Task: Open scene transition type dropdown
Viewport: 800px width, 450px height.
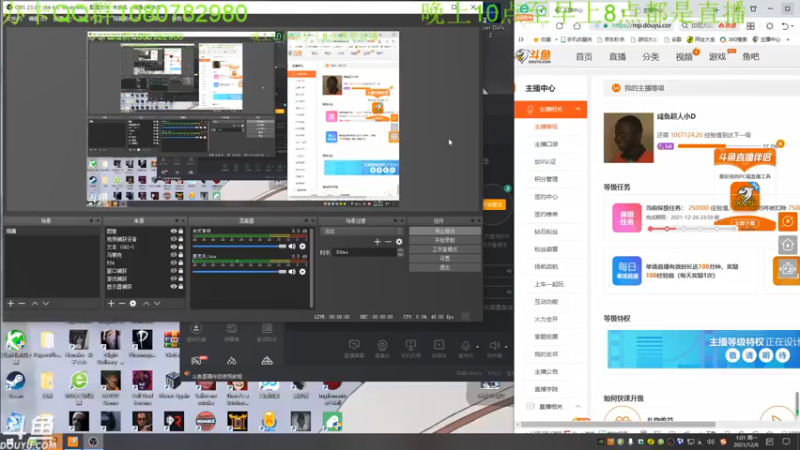Action: coord(362,231)
